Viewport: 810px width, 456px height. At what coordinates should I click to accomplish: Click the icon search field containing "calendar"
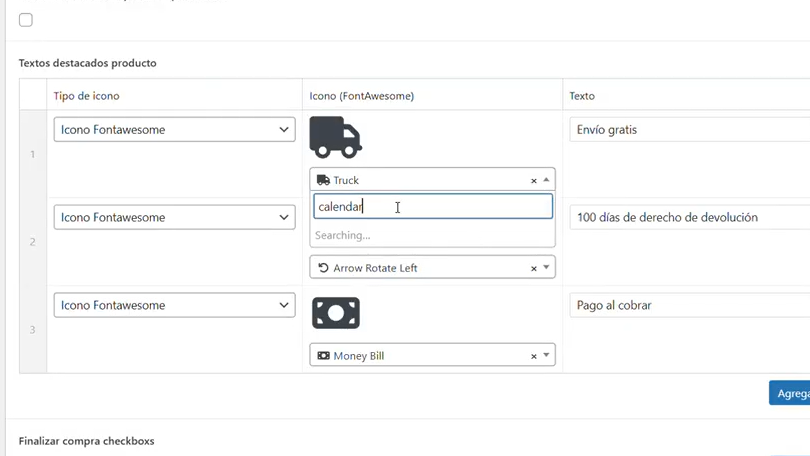(432, 207)
